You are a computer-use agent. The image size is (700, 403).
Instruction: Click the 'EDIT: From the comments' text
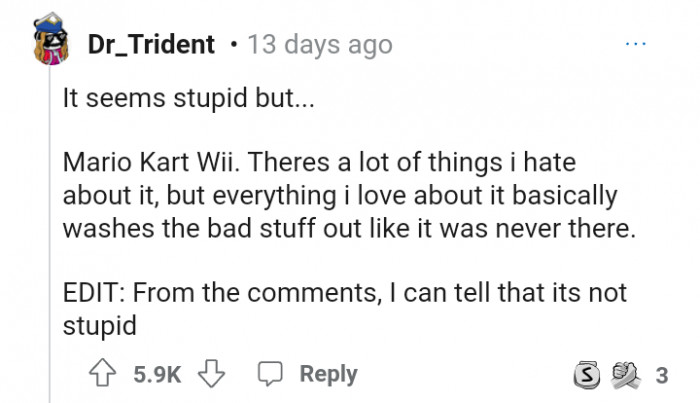pyautogui.click(x=220, y=293)
